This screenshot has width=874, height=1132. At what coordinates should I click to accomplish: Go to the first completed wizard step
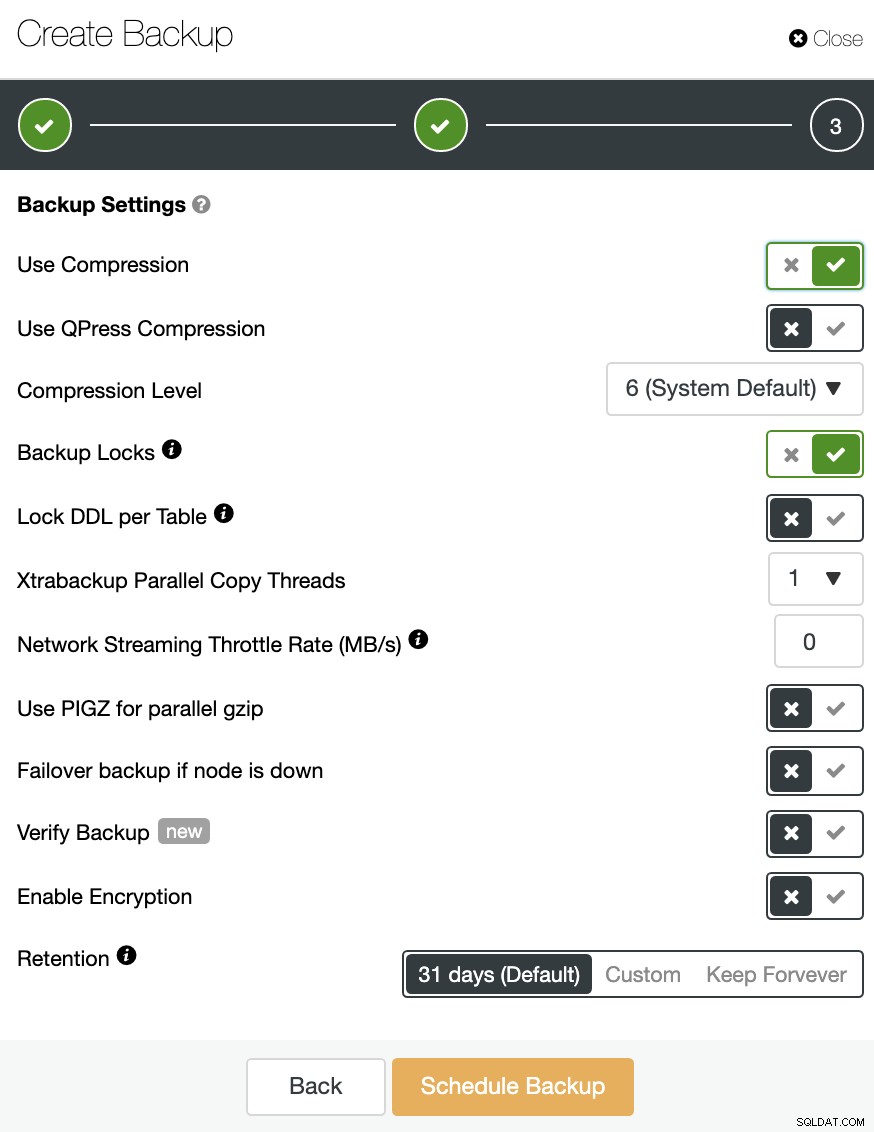[x=45, y=126]
